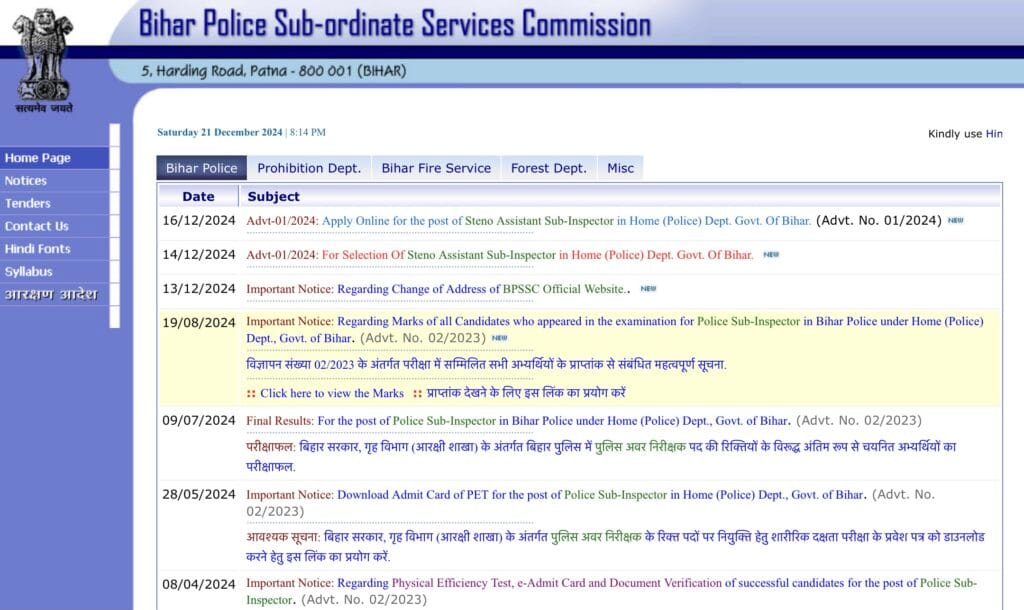Open Download Admit Card of PET notice
This screenshot has height=610, width=1024.
[556, 494]
